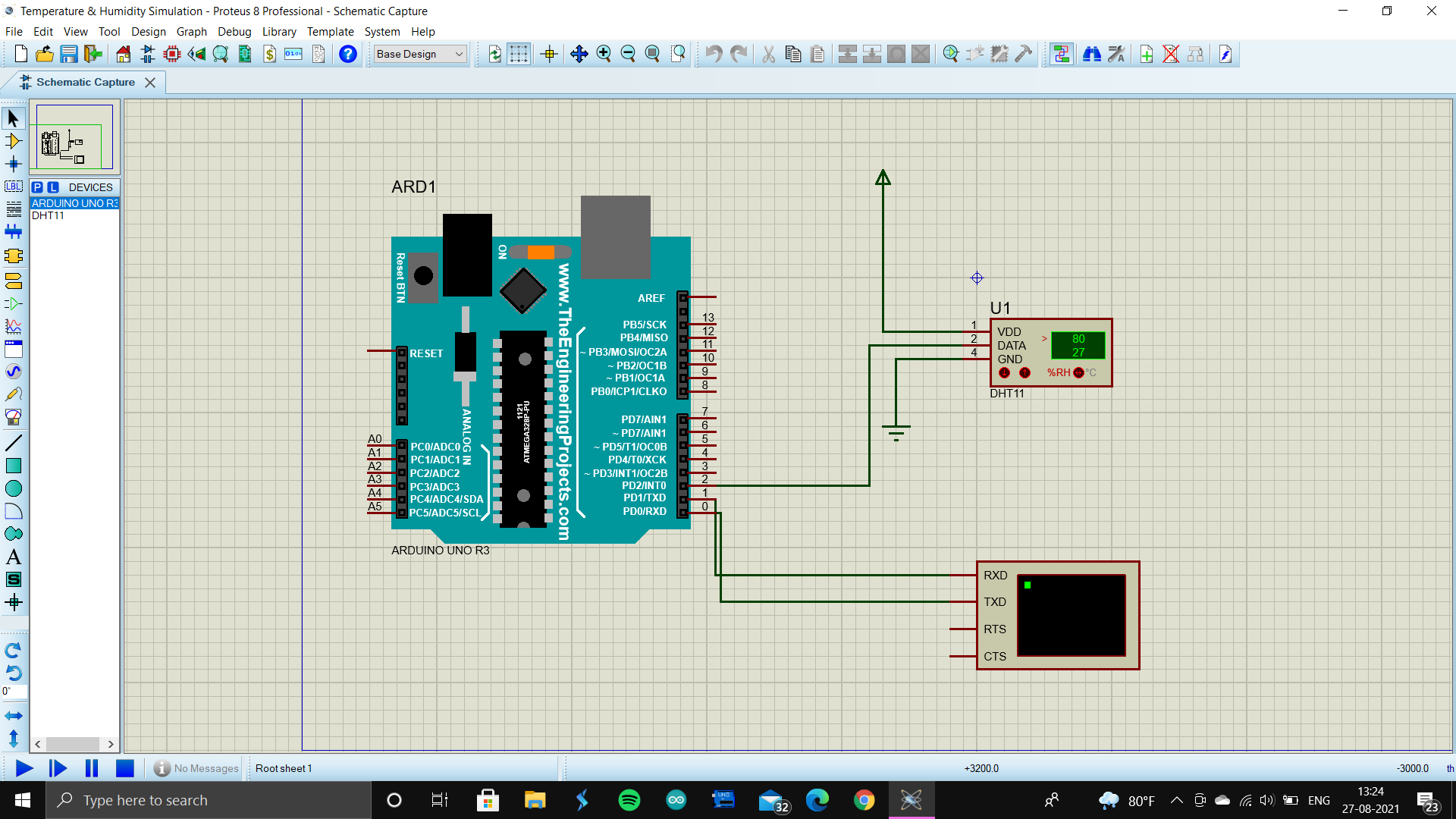The width and height of the screenshot is (1456, 819).
Task: Start the simulation with Play
Action: [24, 768]
